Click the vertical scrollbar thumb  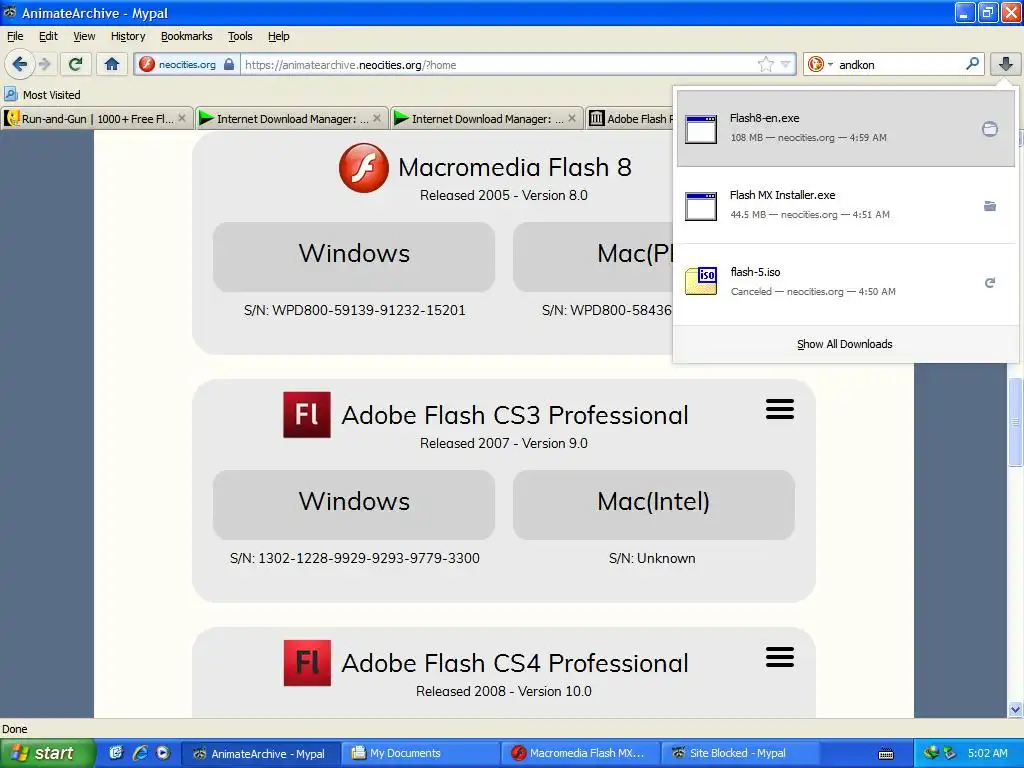tap(1016, 422)
